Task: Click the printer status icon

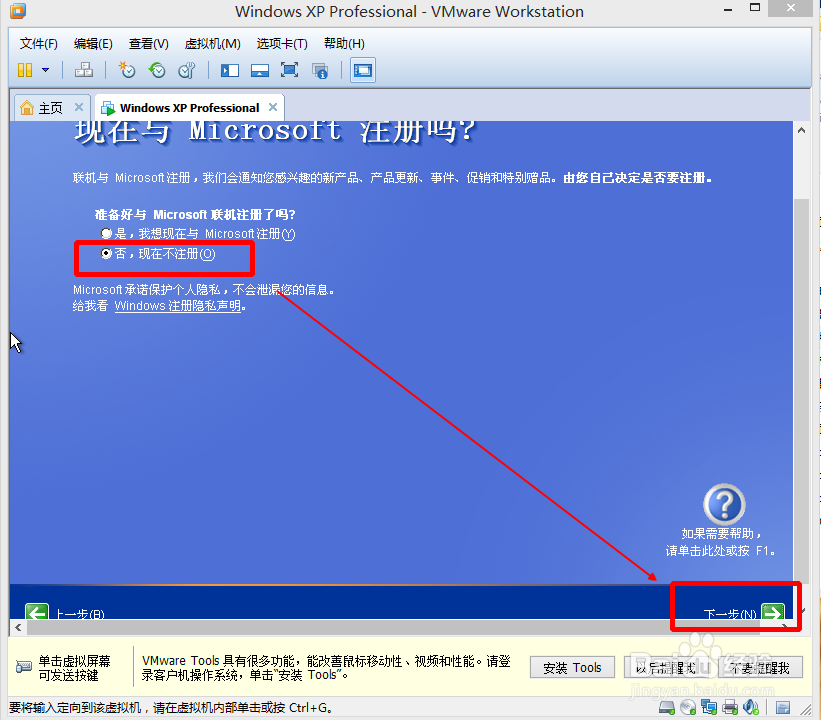Action: (x=730, y=708)
